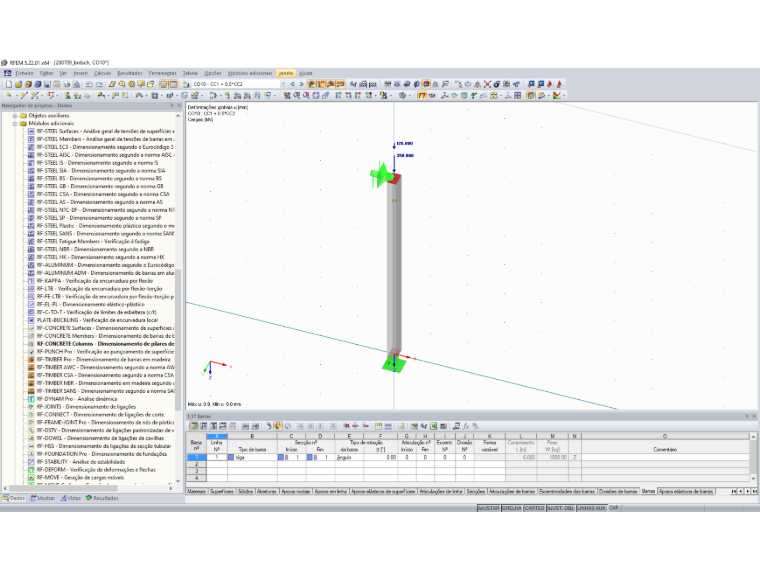Select table row header 2
The image size is (760, 570).
coord(196,464)
